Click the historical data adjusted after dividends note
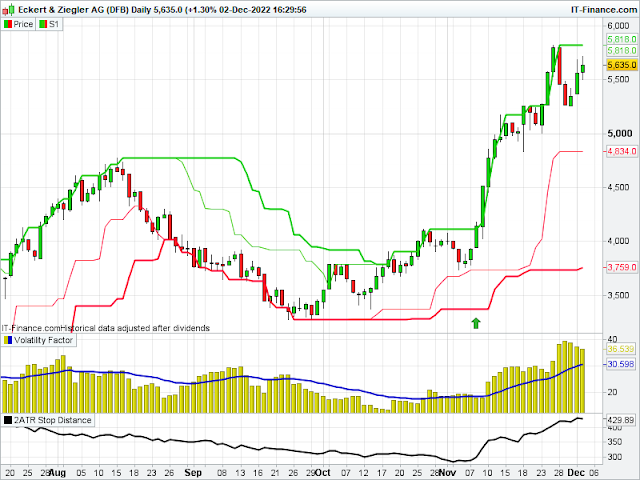The height and width of the screenshot is (480, 640). pyautogui.click(x=135, y=328)
